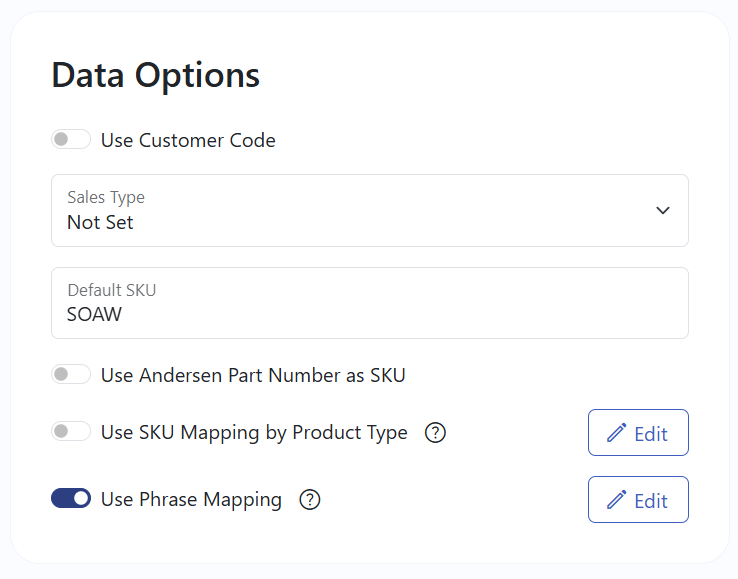Open the Sales Type dropdown field
This screenshot has width=738, height=579.
[x=369, y=211]
